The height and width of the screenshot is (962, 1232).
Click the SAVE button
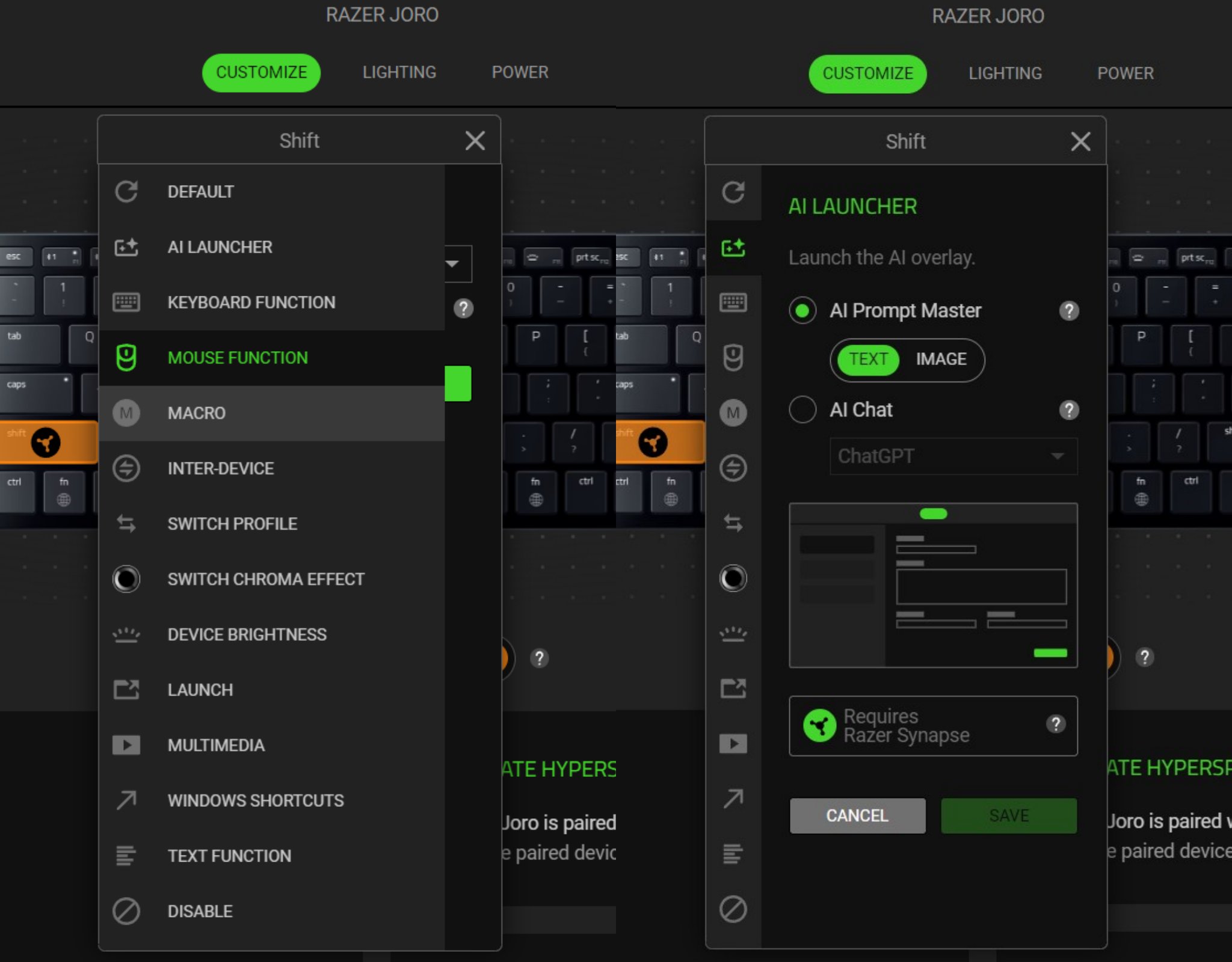pos(1009,816)
